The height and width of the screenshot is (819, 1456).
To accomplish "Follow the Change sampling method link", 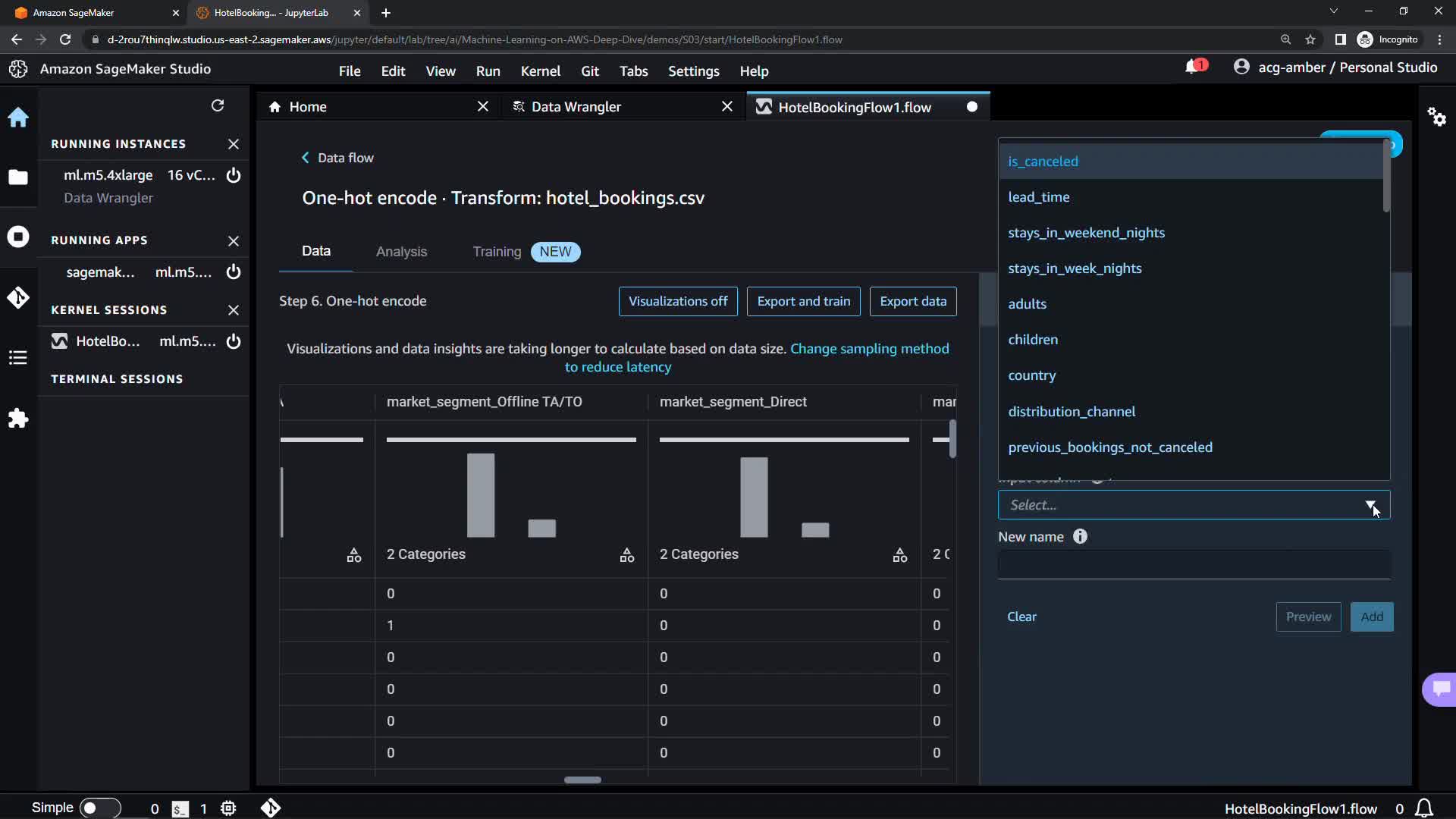I will point(869,349).
